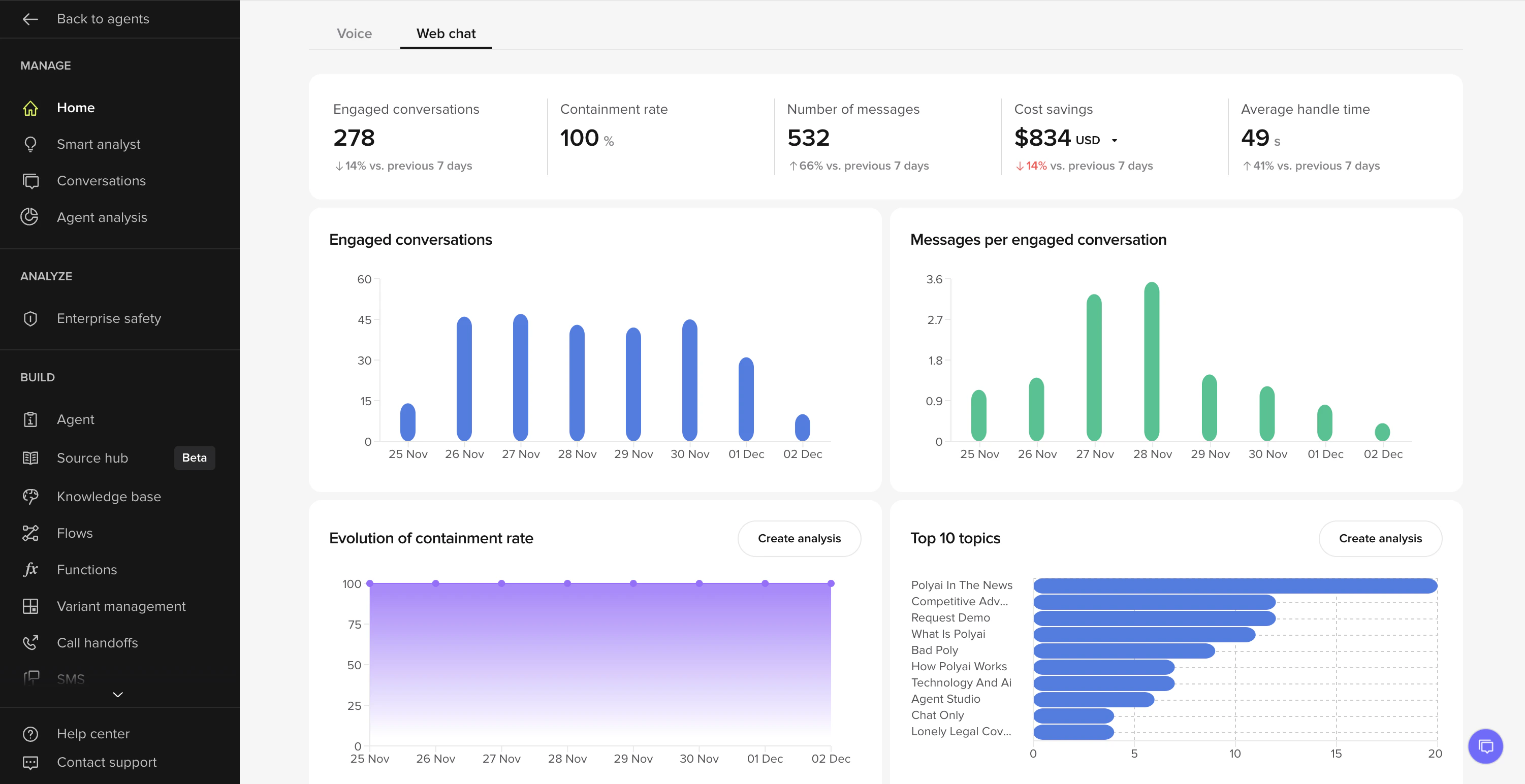Open Enterprise safety shield icon
The width and height of the screenshot is (1525, 784).
point(30,318)
